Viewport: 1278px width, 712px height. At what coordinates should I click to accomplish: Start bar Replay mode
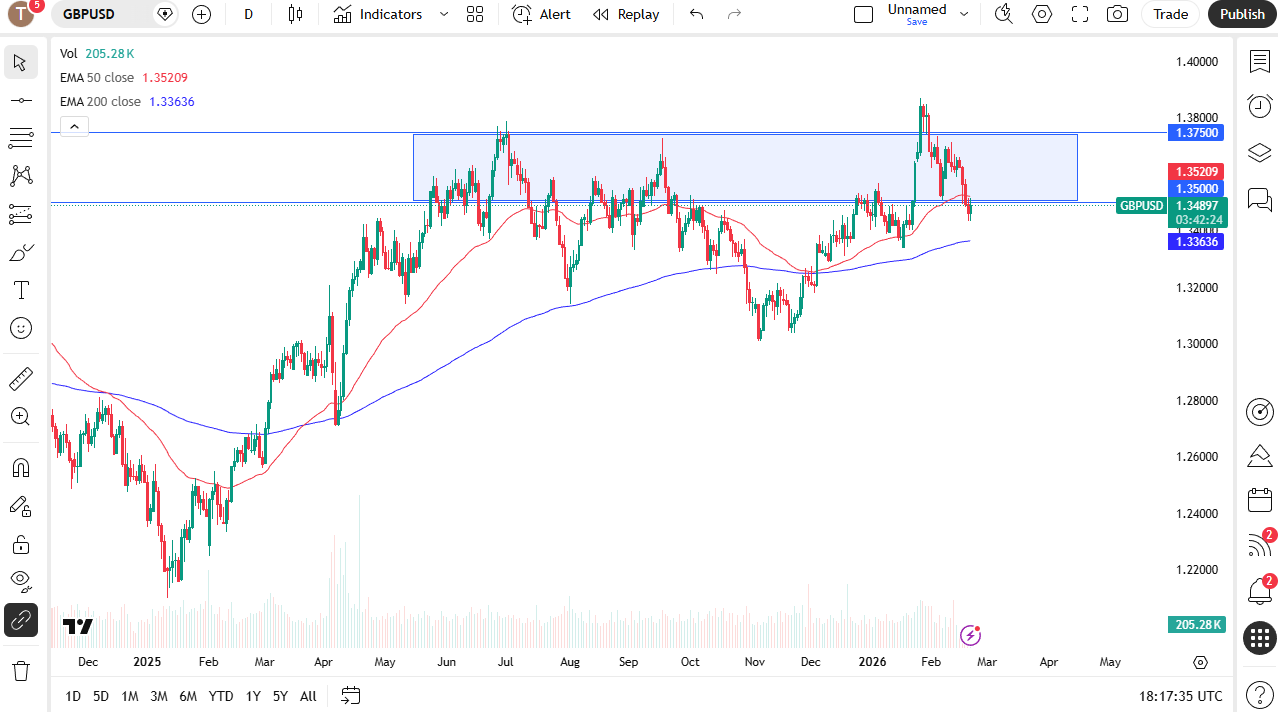click(x=626, y=14)
